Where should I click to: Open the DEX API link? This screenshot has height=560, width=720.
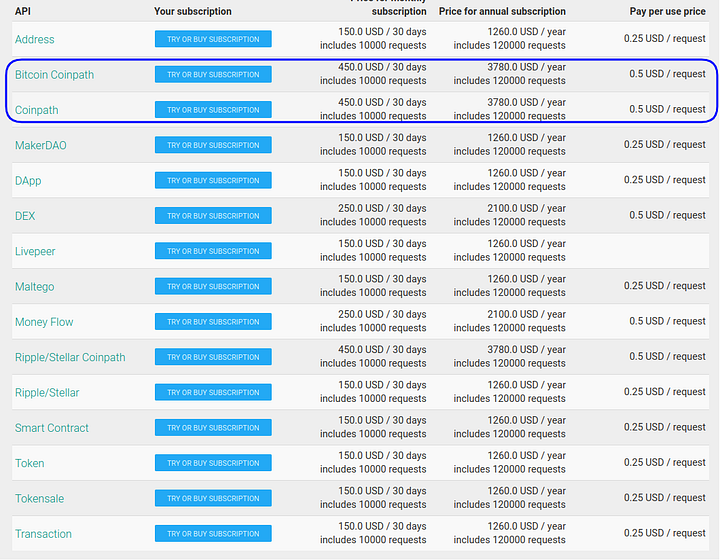(x=25, y=216)
